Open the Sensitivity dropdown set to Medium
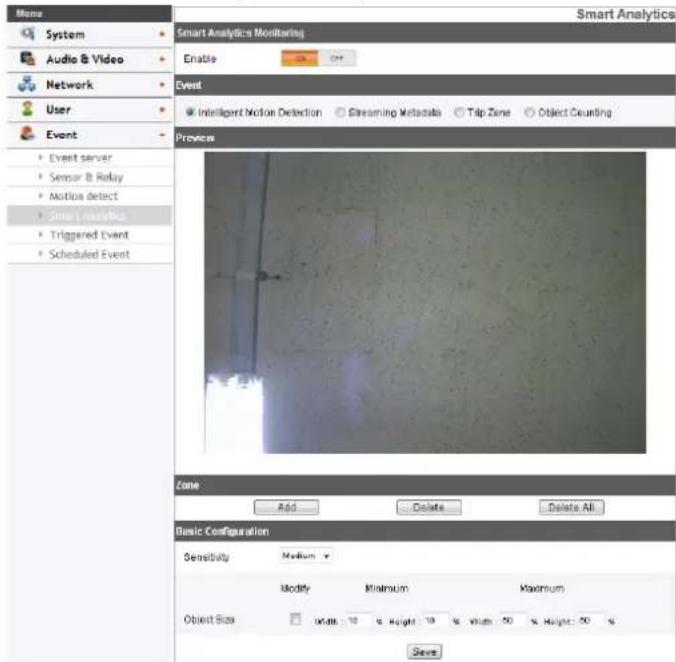The width and height of the screenshot is (676, 662). [306, 556]
